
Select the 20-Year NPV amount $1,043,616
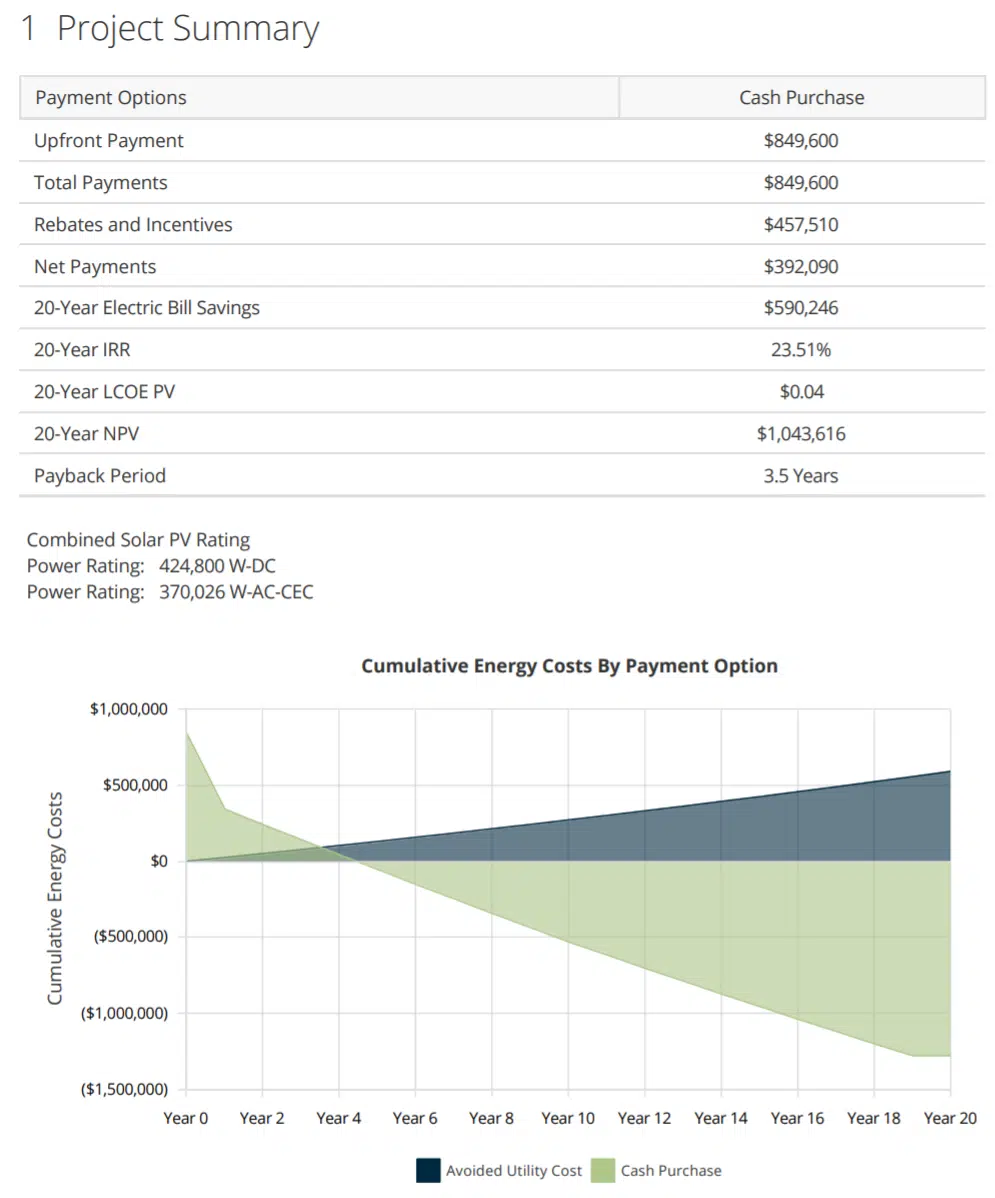tap(801, 434)
